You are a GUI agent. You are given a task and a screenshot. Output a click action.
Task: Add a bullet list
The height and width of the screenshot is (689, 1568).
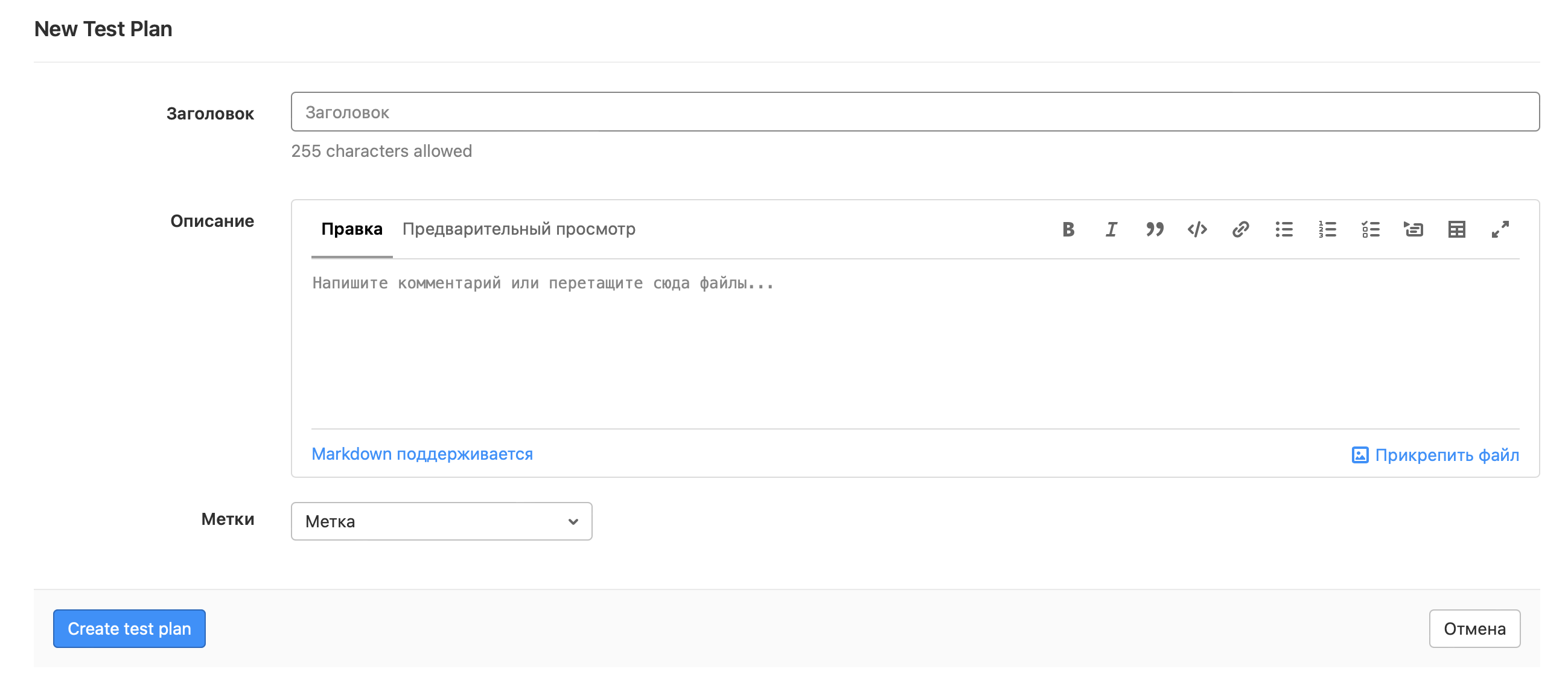(x=1284, y=229)
